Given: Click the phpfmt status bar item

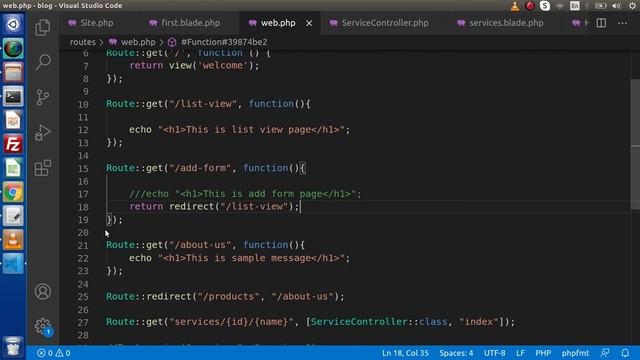Looking at the screenshot, I should pyautogui.click(x=575, y=353).
